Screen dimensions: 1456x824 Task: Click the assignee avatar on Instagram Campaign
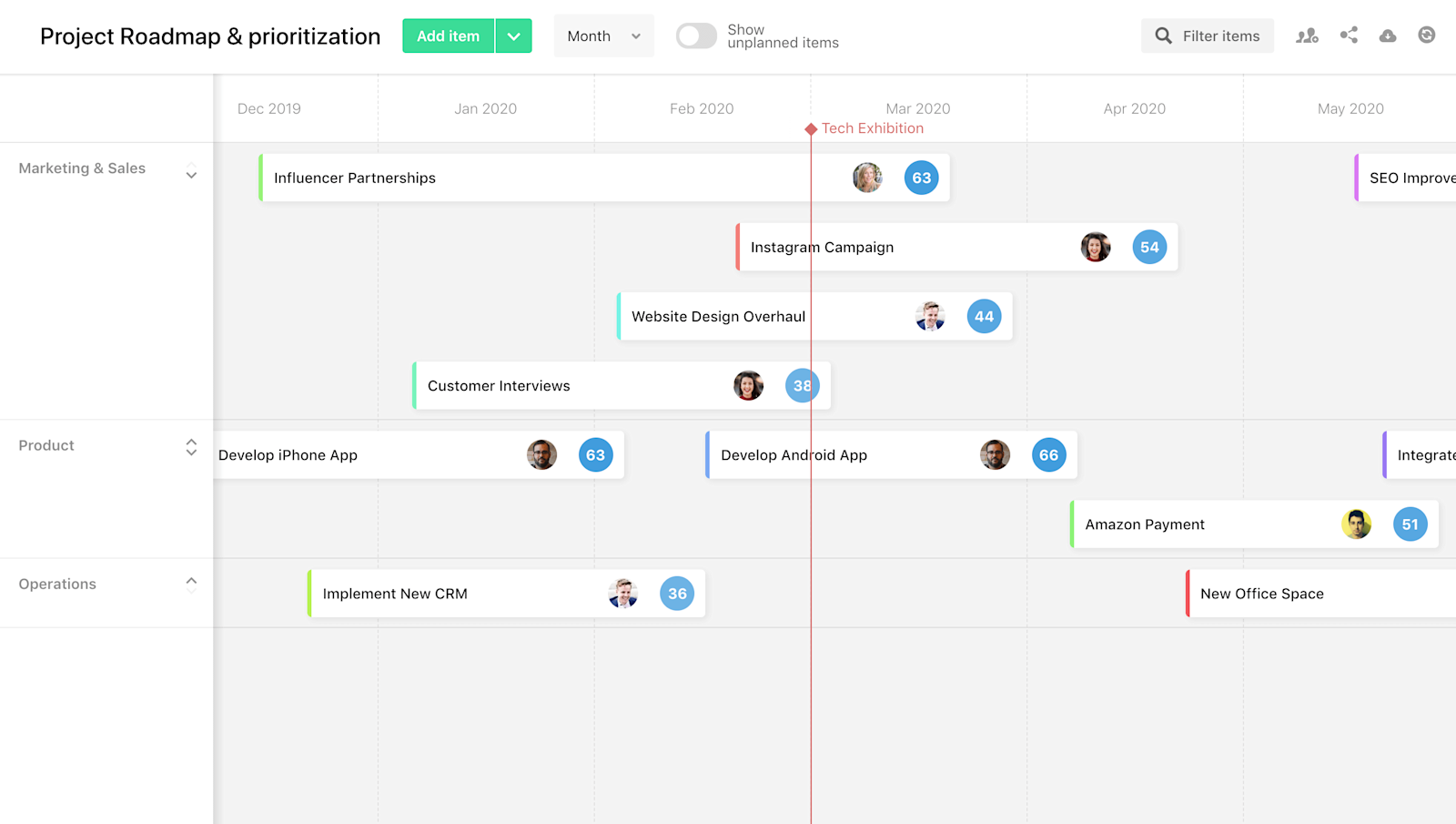click(1095, 247)
